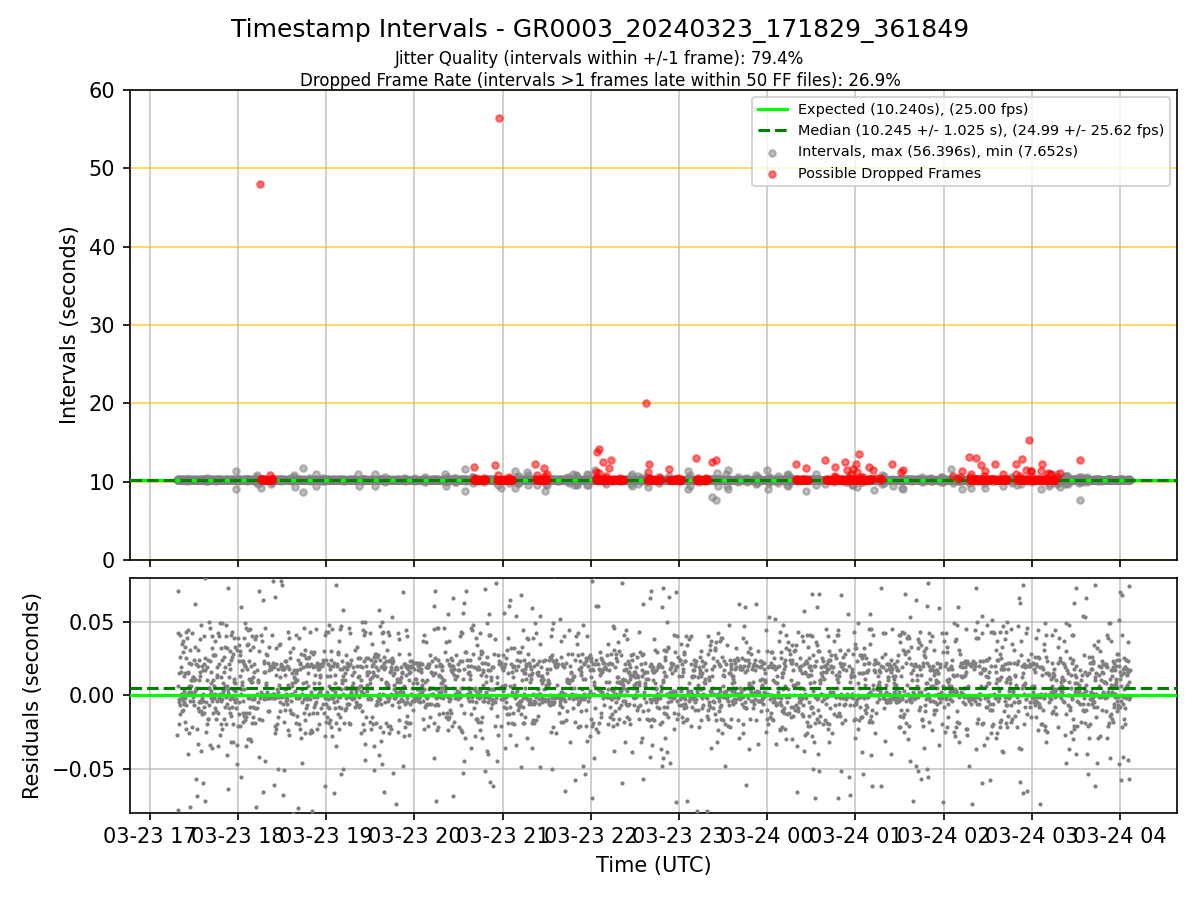This screenshot has height=900, width=1200.
Task: Click the red dot marker in the legend
Action: (x=774, y=174)
